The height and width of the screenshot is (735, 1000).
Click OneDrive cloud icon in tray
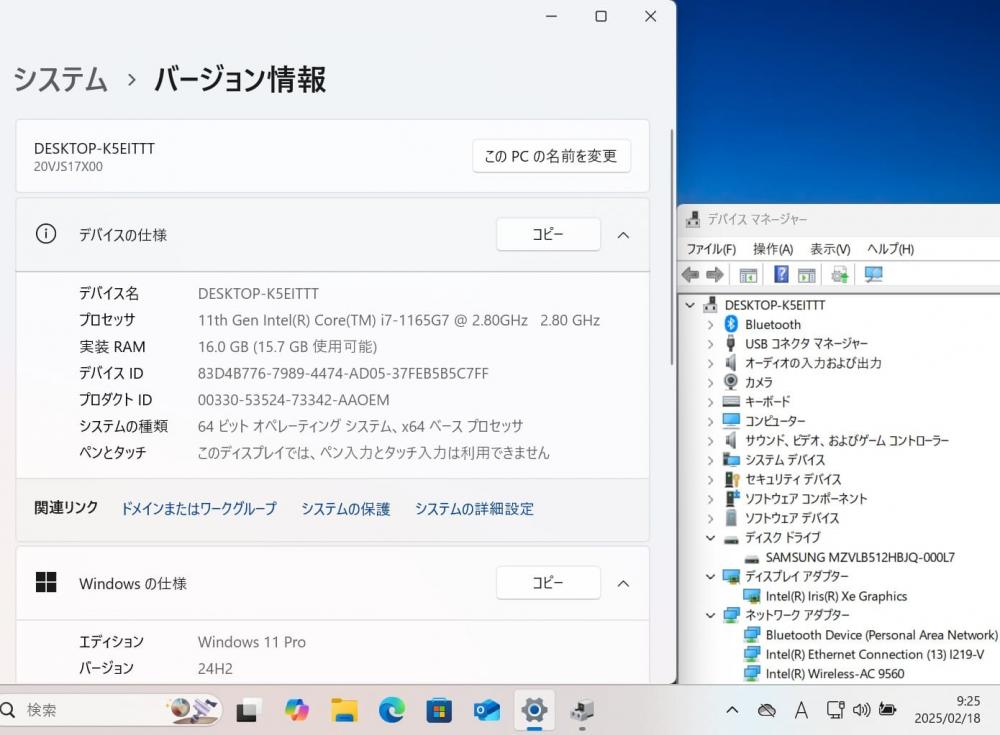767,710
